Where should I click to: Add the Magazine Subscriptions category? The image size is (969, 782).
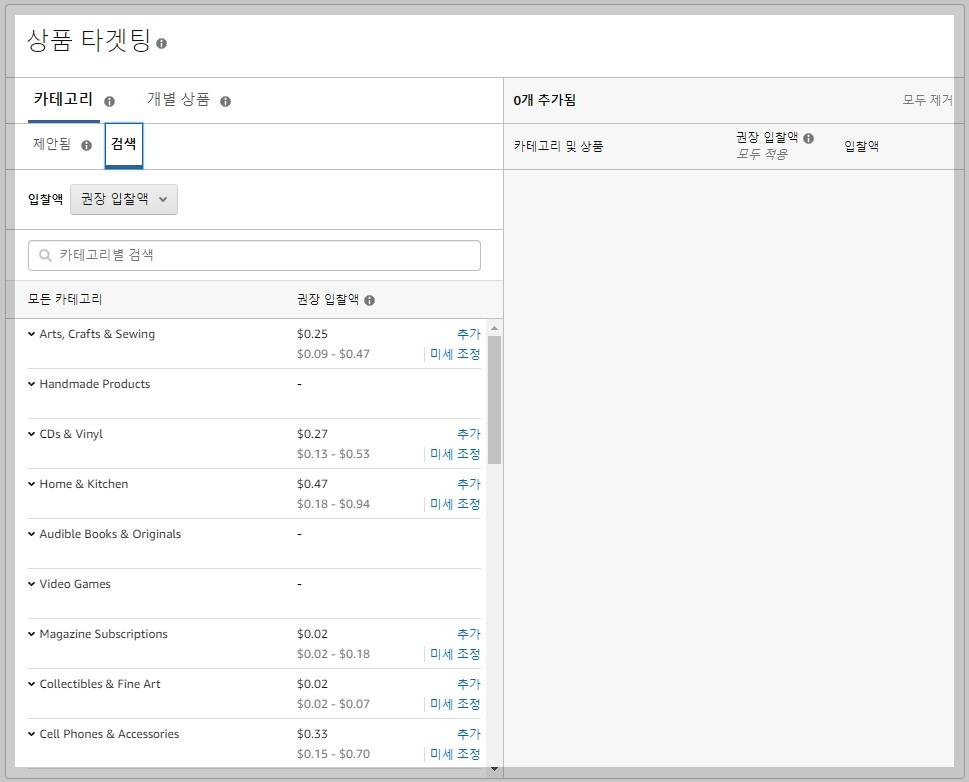point(468,634)
